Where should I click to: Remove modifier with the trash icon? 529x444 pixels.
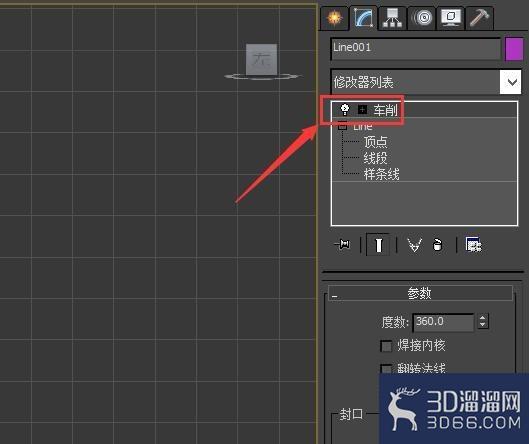(x=437, y=245)
